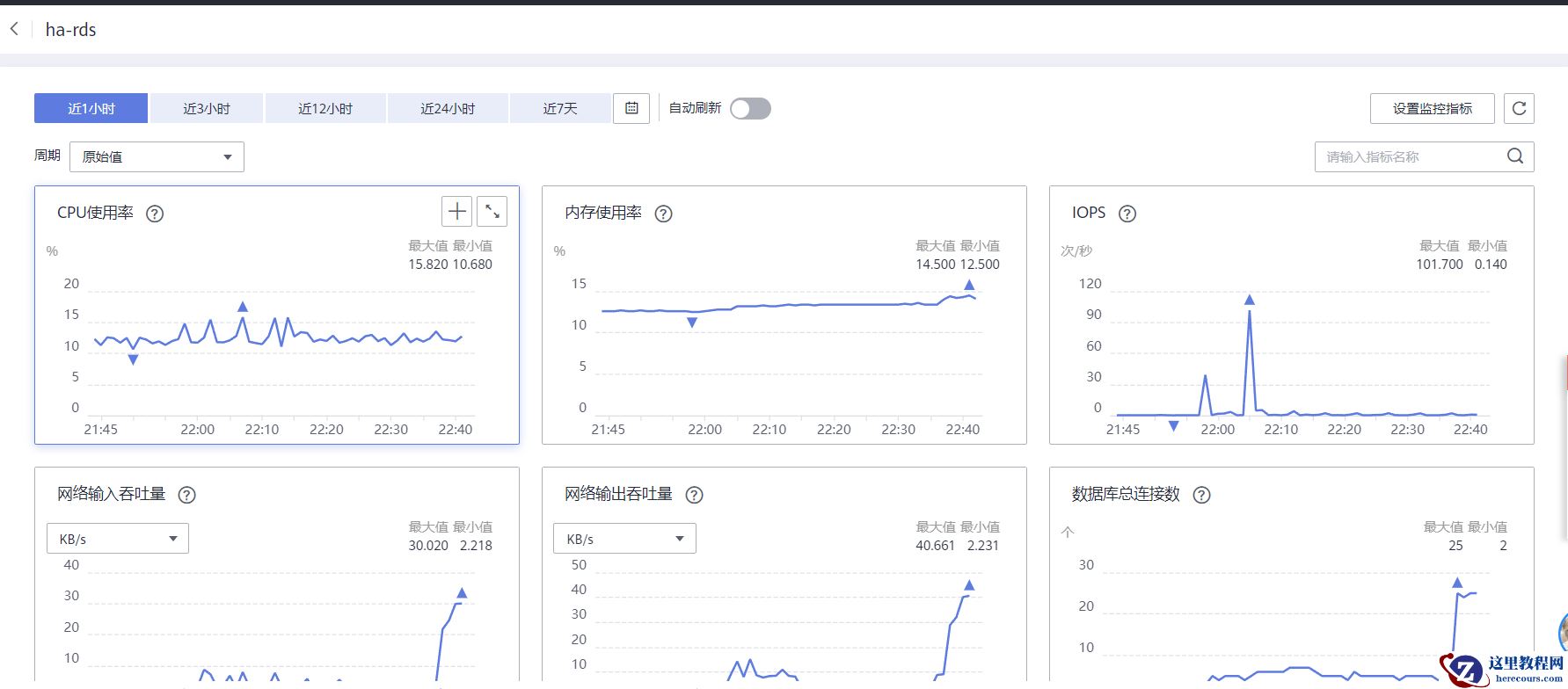The width and height of the screenshot is (1568, 689).
Task: Click help icon next to 数据库总连接数
Action: [1201, 495]
